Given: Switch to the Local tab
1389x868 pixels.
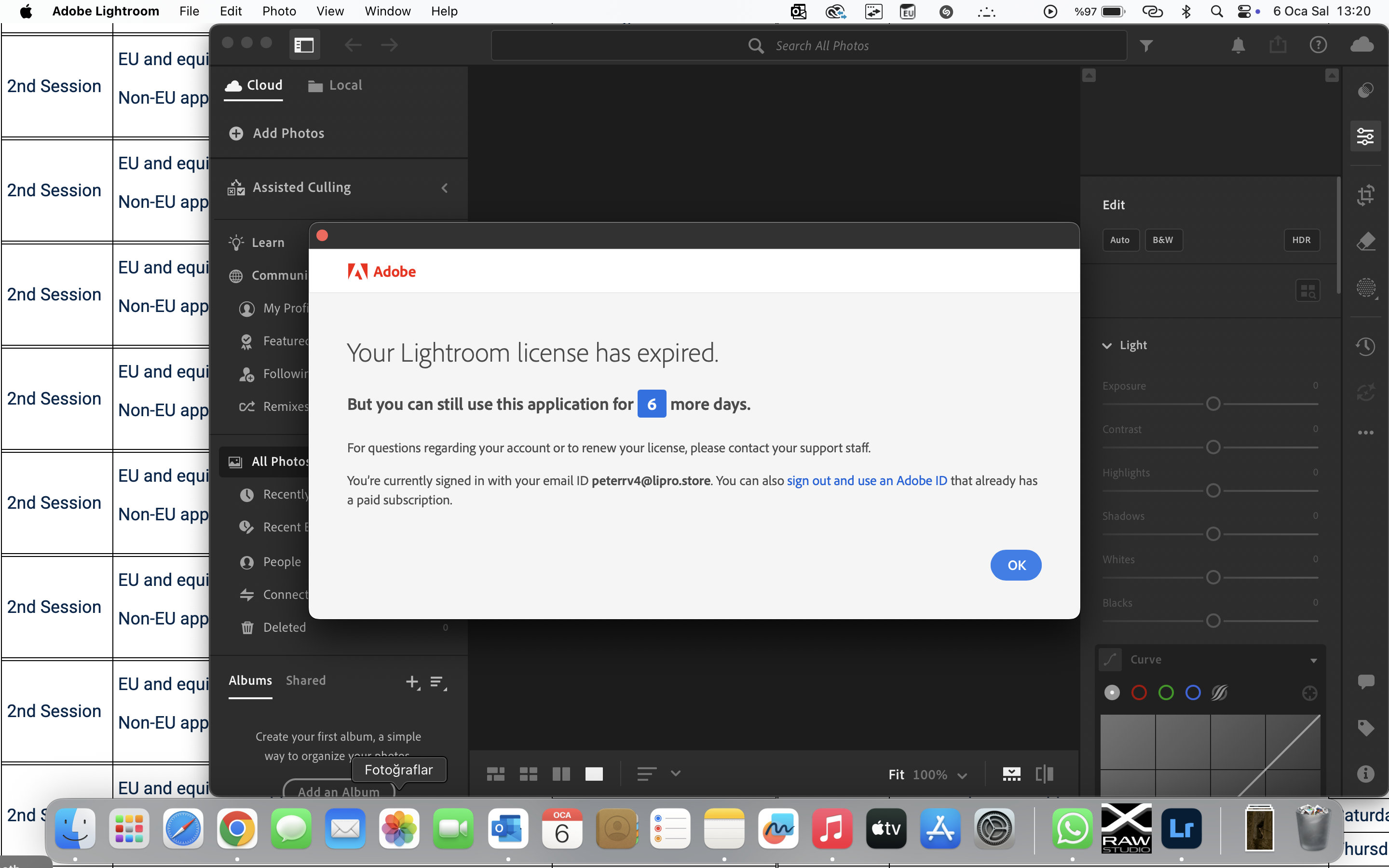Looking at the screenshot, I should tap(335, 85).
